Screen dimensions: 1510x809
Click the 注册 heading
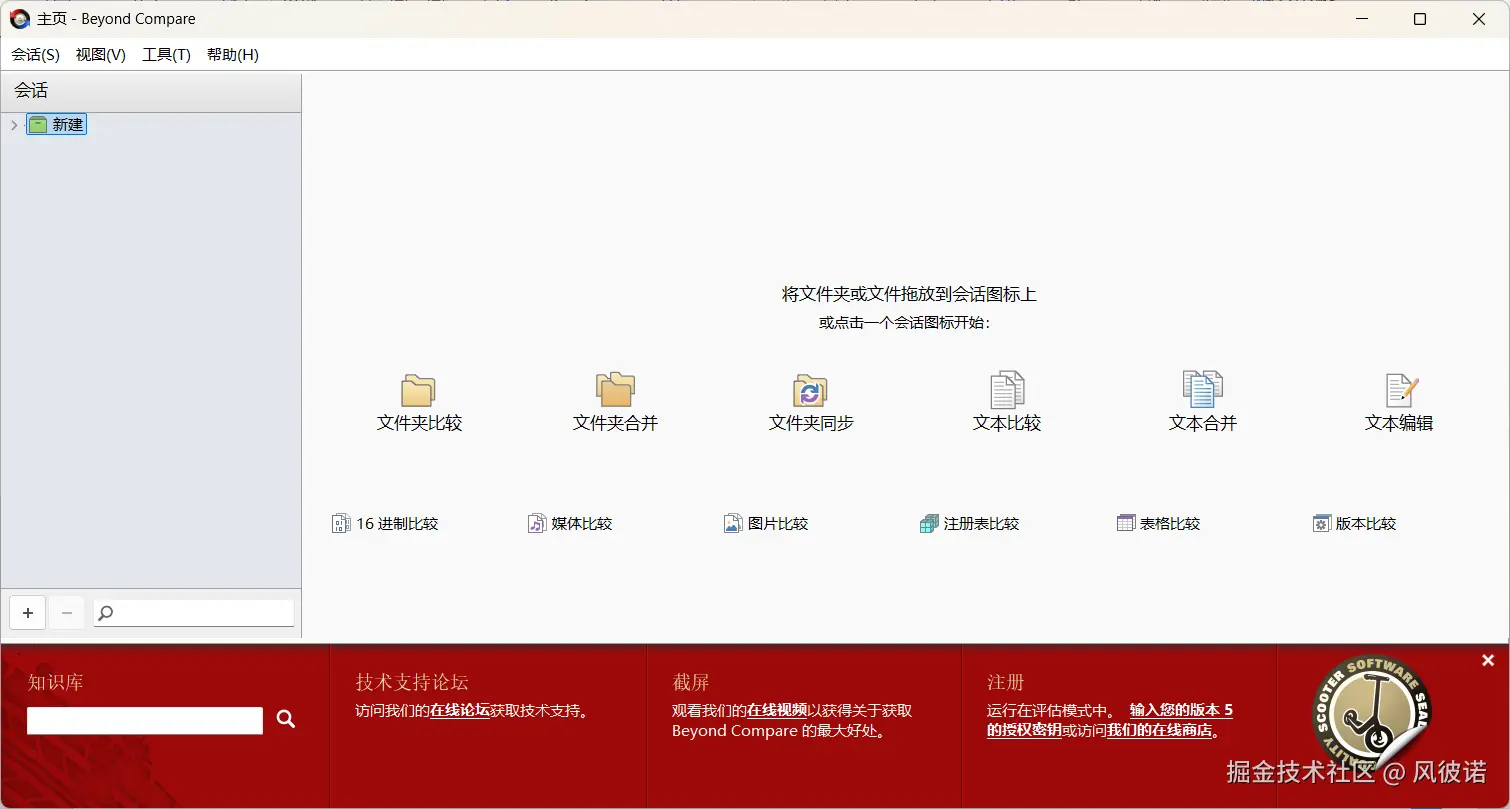click(x=1006, y=683)
